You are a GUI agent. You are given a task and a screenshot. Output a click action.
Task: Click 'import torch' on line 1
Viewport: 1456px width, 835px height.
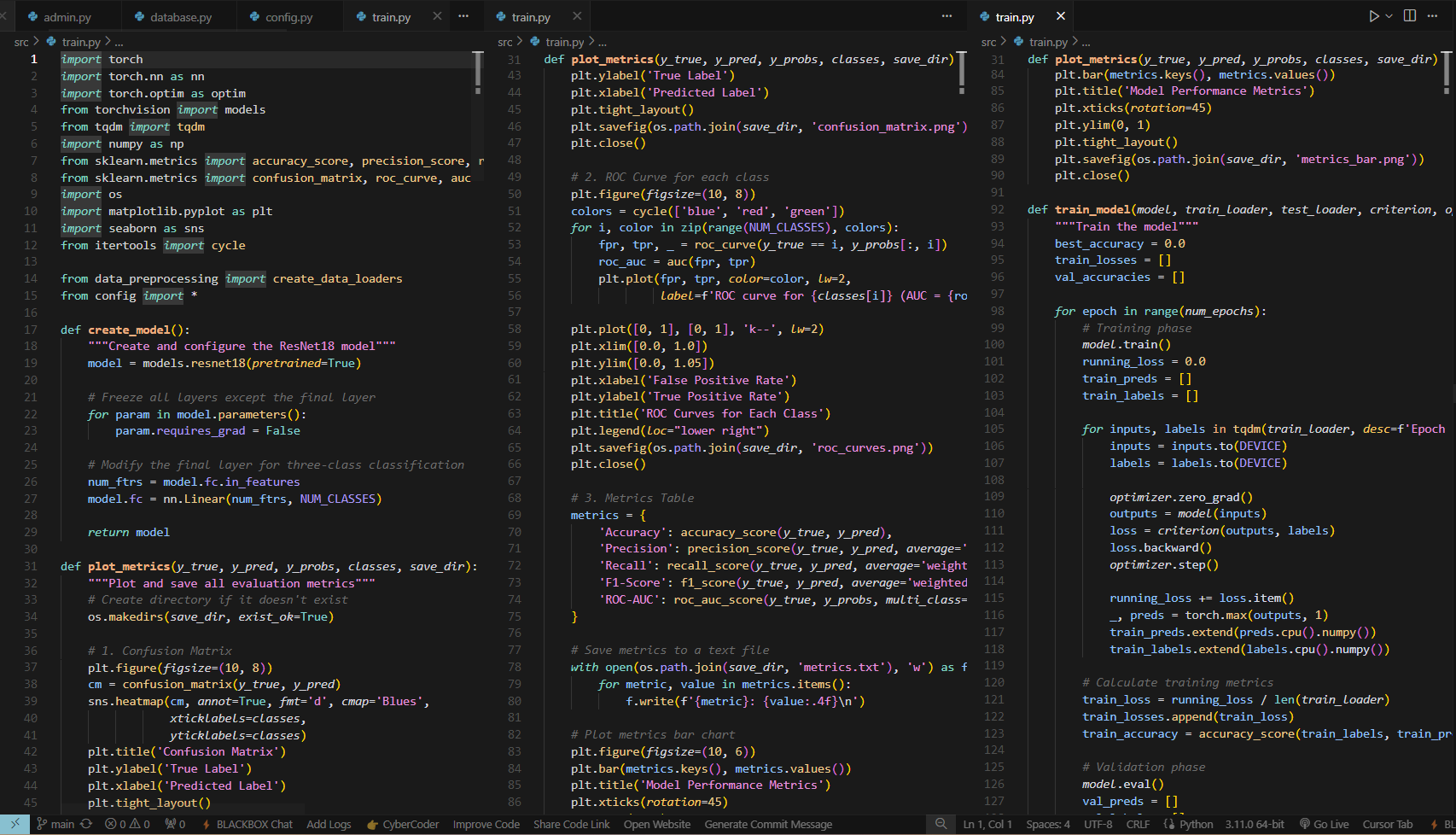[102, 59]
